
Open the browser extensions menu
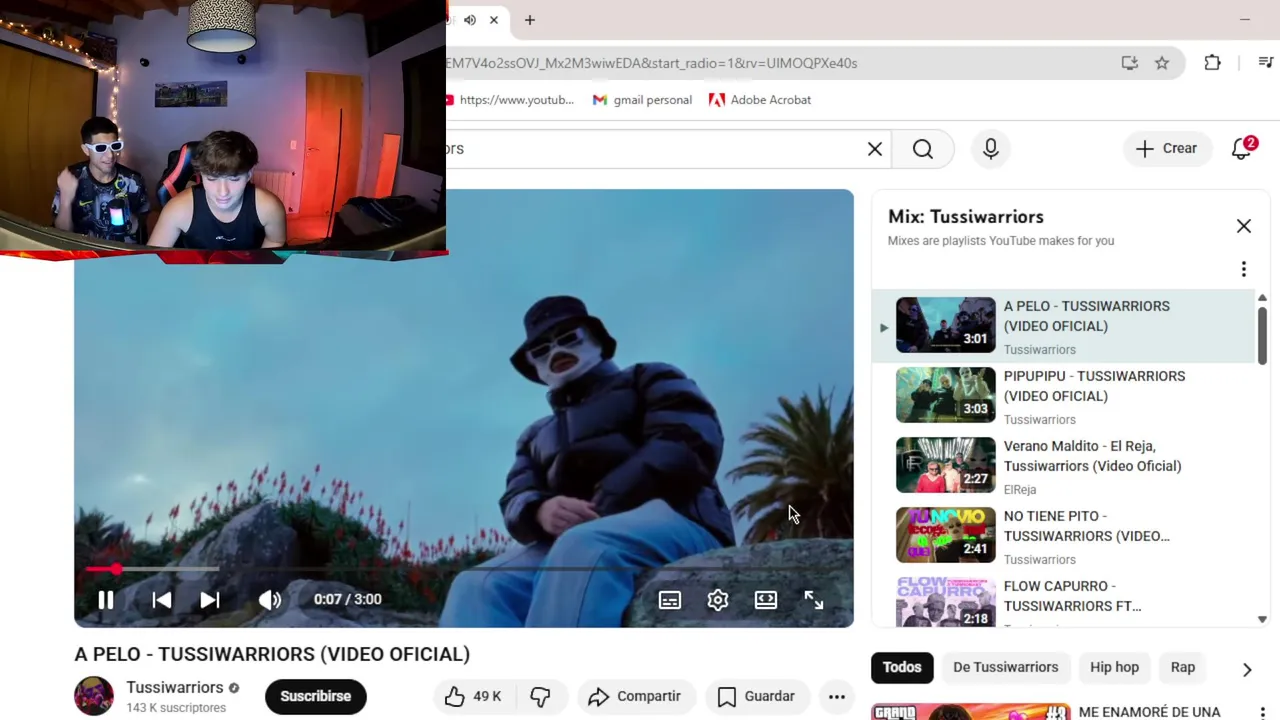pos(1212,63)
